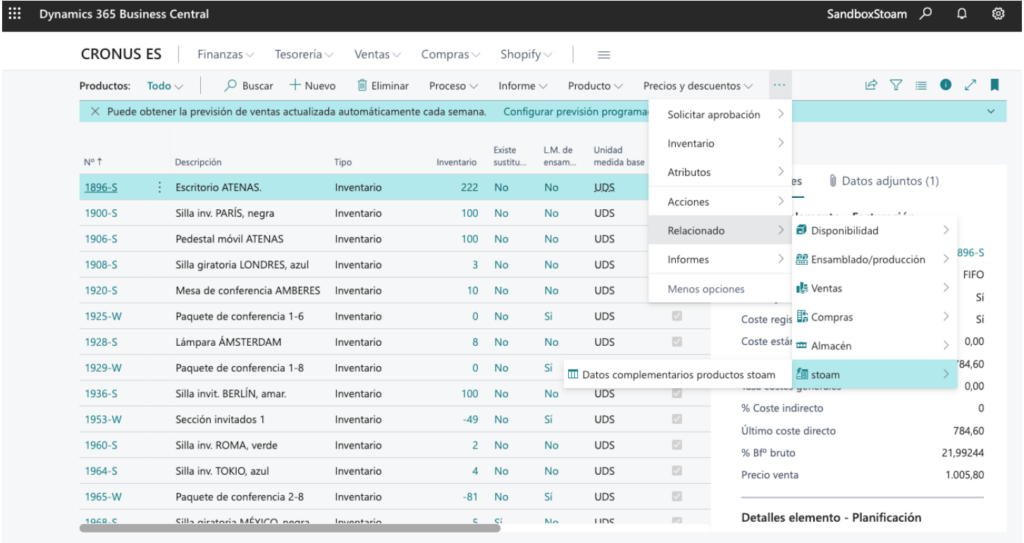The width and height of the screenshot is (1024, 543).
Task: Click Configurar previsión programada link
Action: pyautogui.click(x=575, y=112)
